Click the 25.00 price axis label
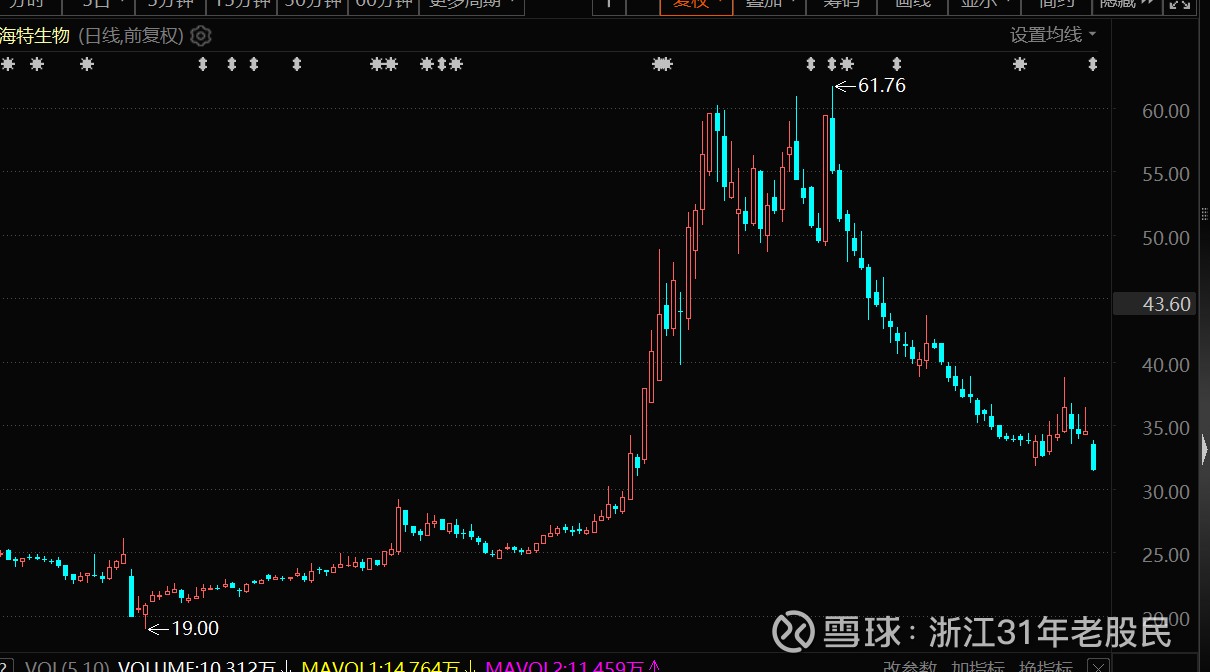 pos(1166,555)
